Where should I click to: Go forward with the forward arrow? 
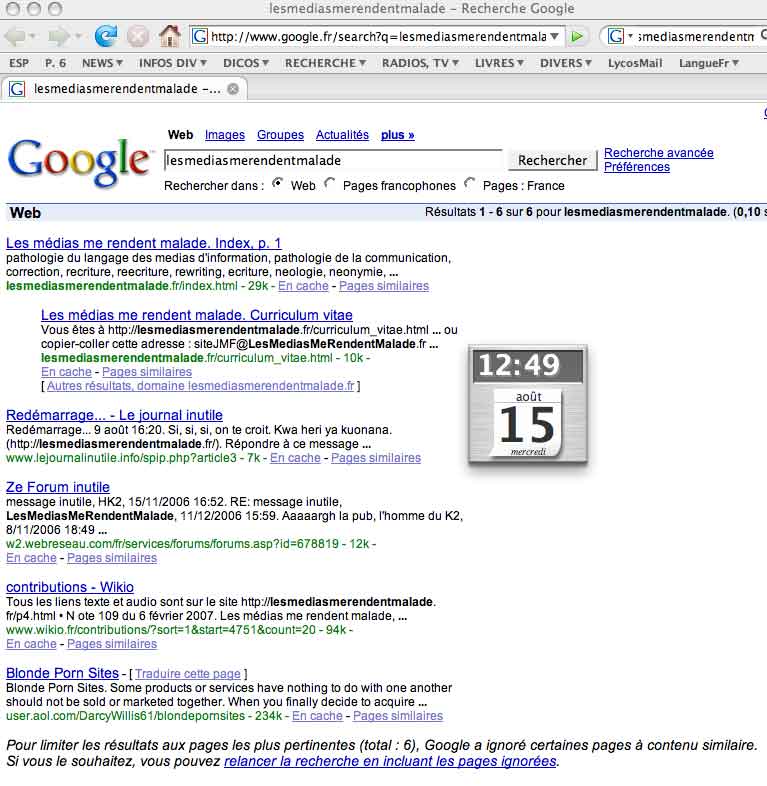click(59, 36)
